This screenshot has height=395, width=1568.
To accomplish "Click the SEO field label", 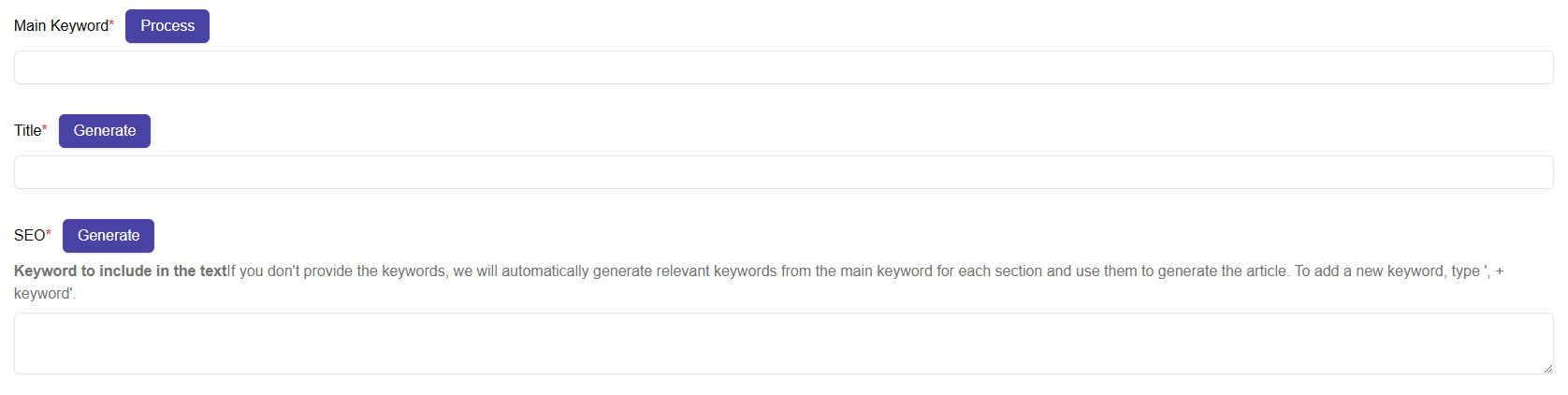I will click(29, 236).
